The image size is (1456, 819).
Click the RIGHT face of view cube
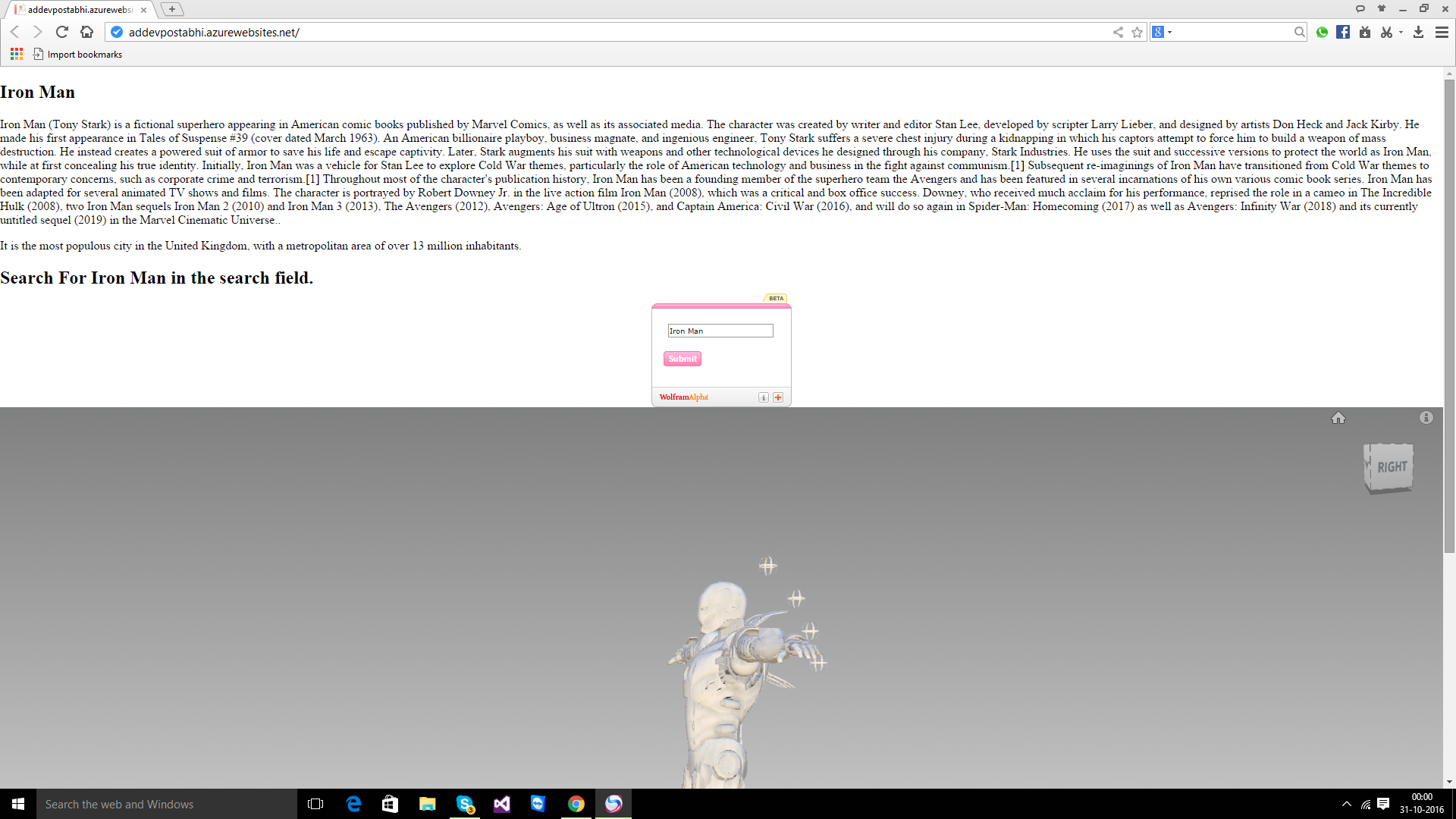point(1392,467)
